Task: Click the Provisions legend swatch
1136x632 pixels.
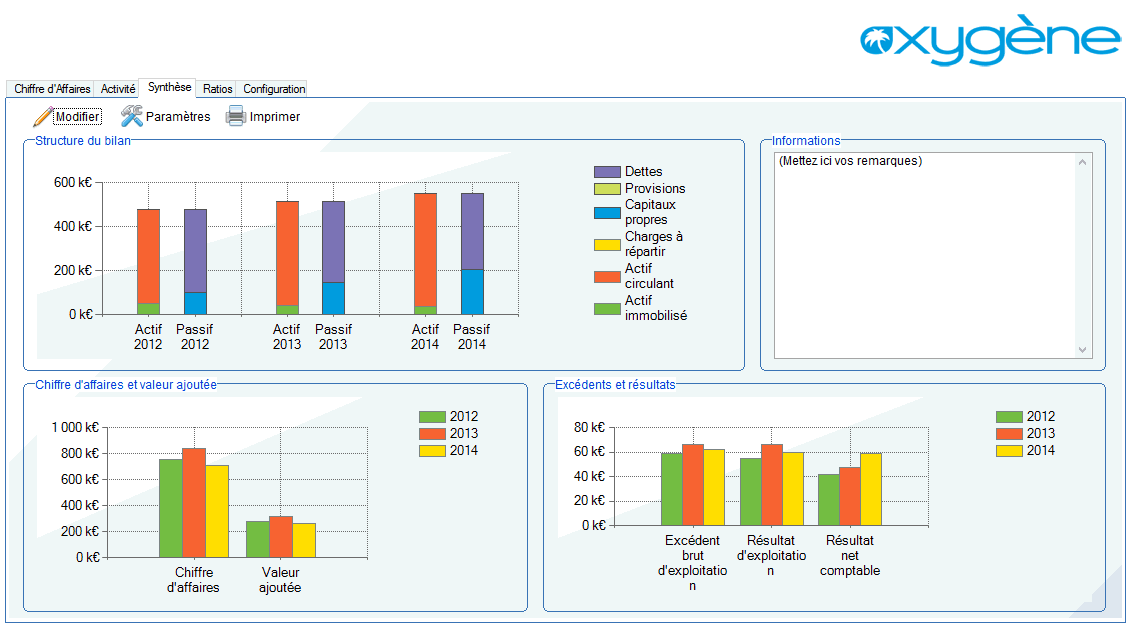Action: [607, 189]
